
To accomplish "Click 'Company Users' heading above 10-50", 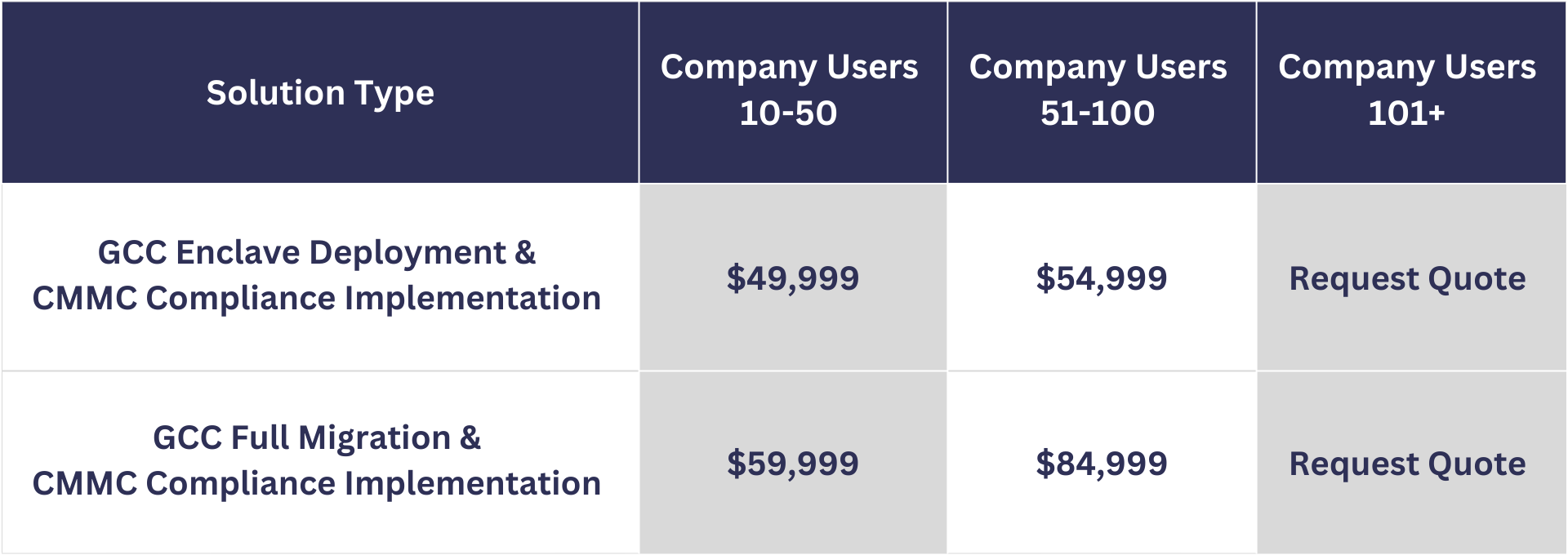I will pyautogui.click(x=789, y=67).
